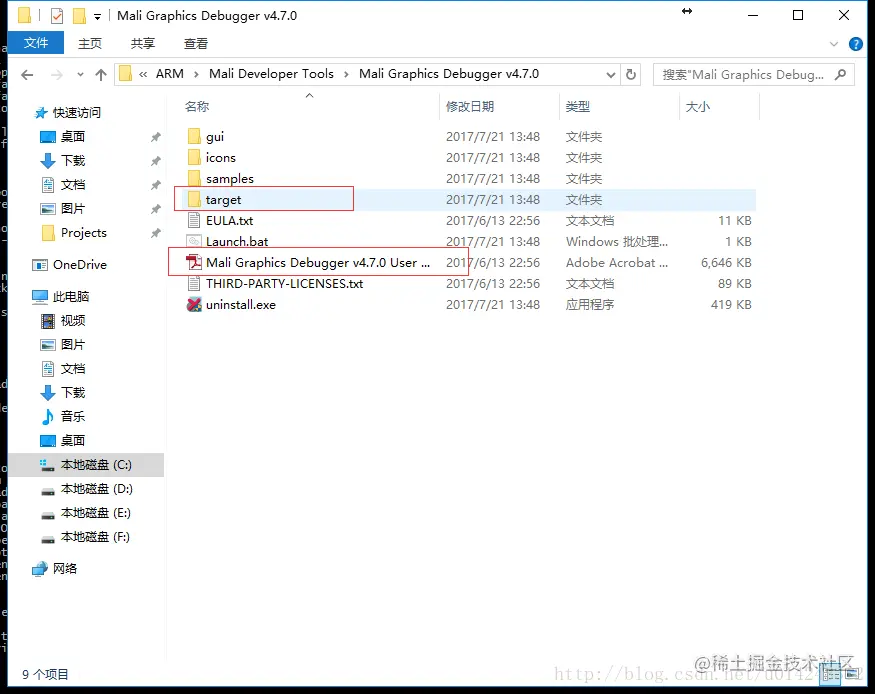Expand the ARM breadcrumb arrow
This screenshot has height=694, width=875.
point(196,74)
